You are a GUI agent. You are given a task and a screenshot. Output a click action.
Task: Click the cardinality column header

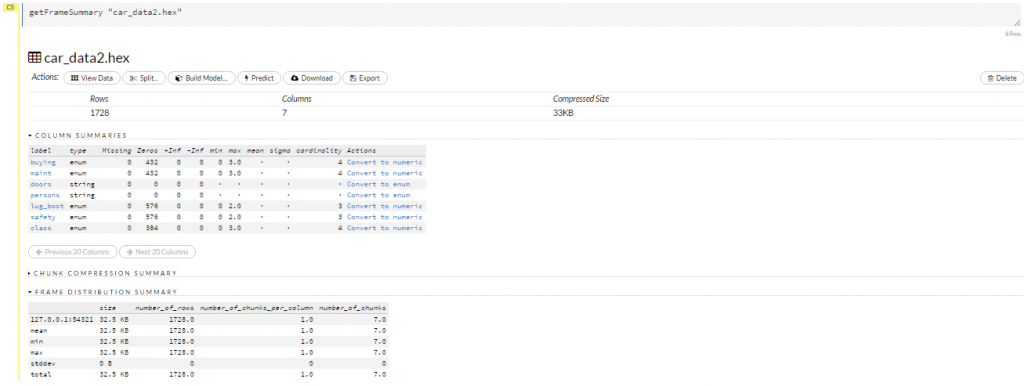pos(319,151)
